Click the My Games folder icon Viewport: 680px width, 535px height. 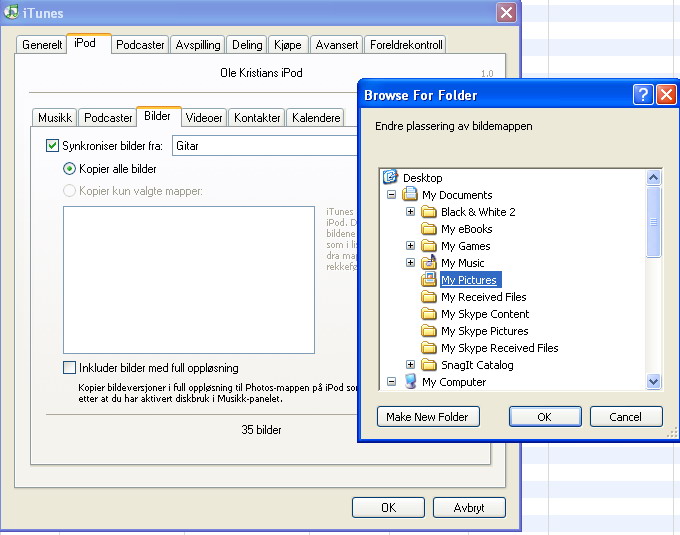[429, 246]
